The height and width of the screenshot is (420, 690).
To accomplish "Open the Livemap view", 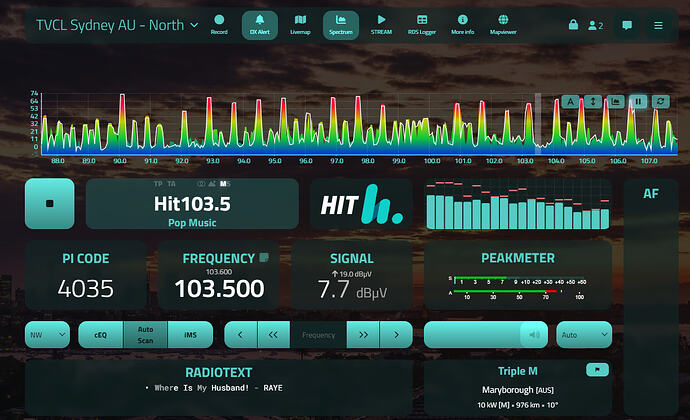I will (x=300, y=25).
